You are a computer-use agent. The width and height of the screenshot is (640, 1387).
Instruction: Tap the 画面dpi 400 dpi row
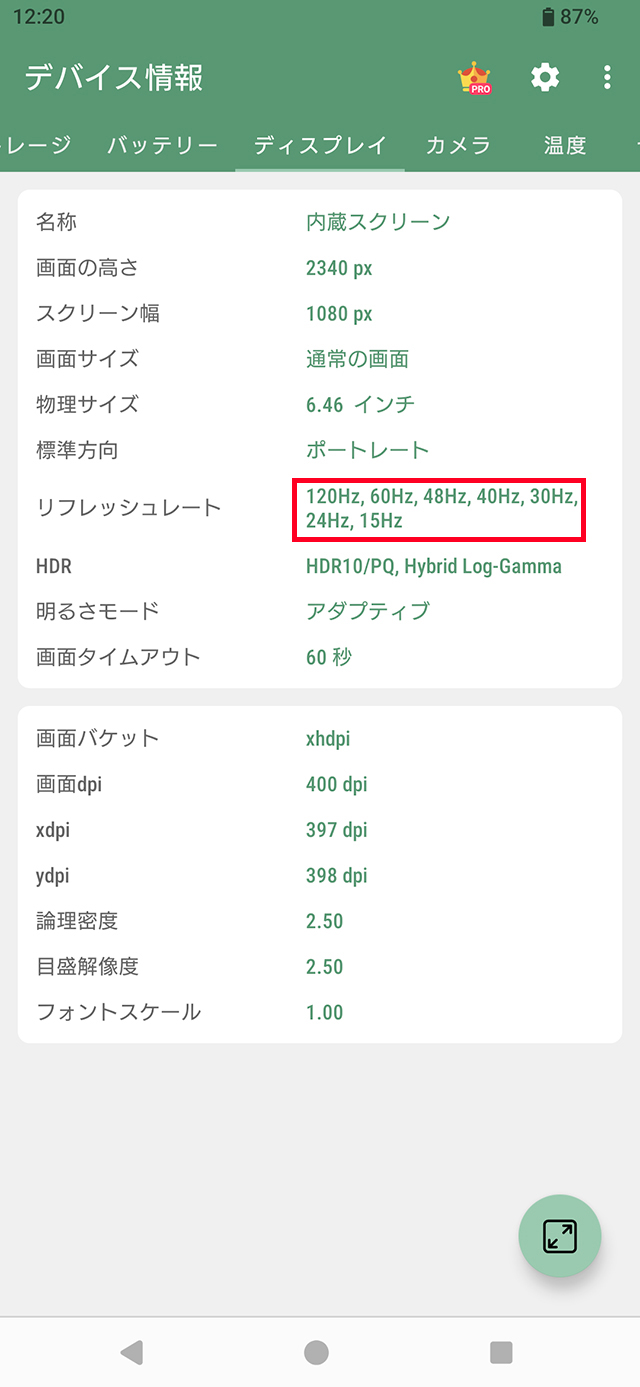pos(320,785)
